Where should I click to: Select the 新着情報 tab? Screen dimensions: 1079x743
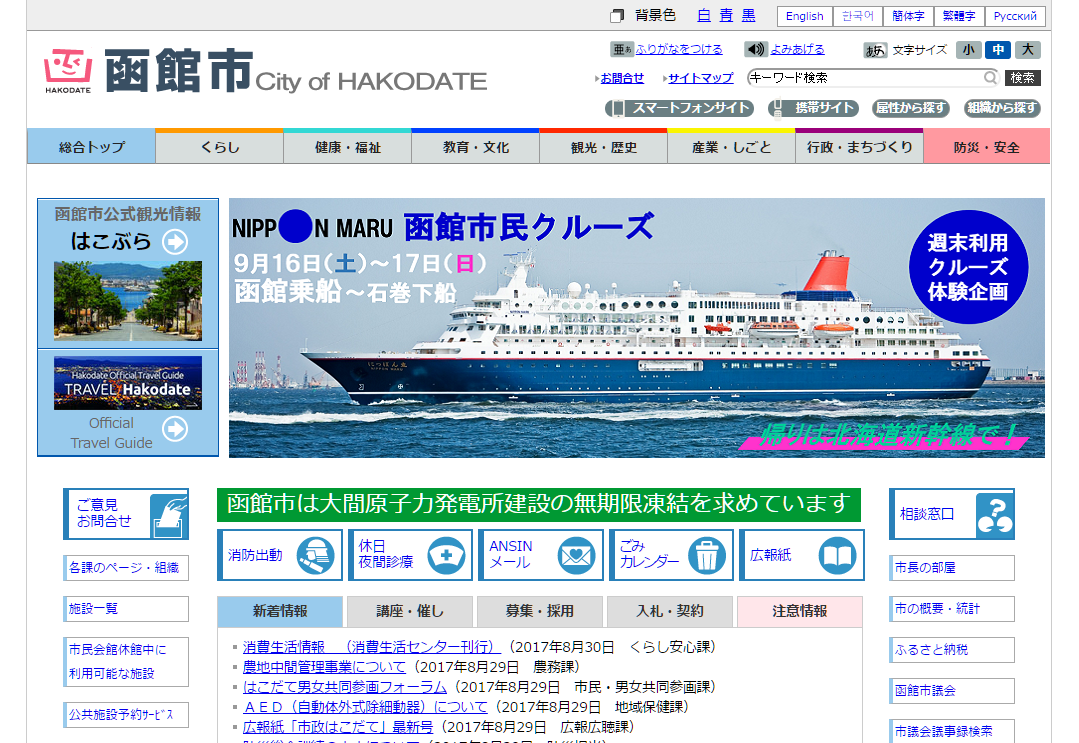pyautogui.click(x=279, y=611)
